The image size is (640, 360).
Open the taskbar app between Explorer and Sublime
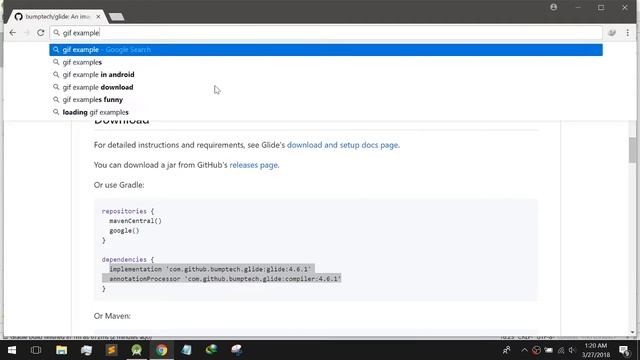tap(87, 350)
